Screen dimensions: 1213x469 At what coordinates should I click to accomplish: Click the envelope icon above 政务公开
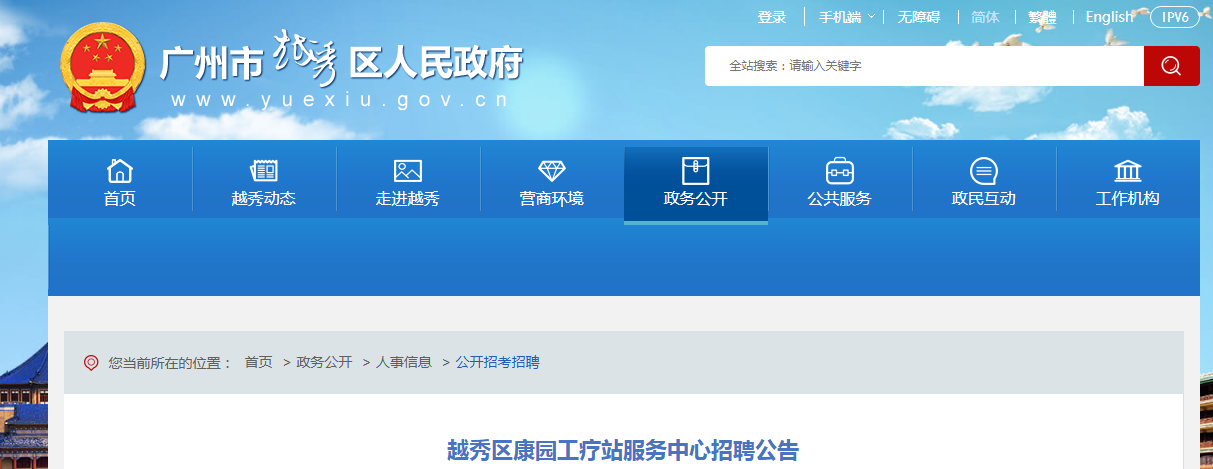[x=696, y=170]
